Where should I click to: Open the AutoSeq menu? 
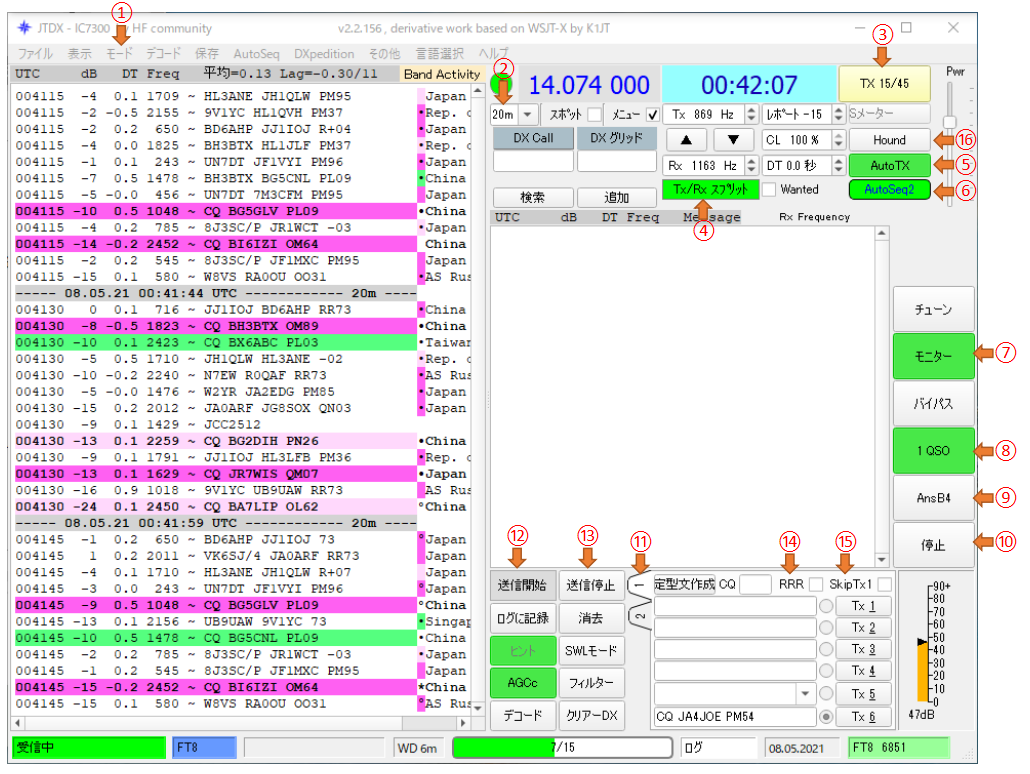tap(256, 54)
